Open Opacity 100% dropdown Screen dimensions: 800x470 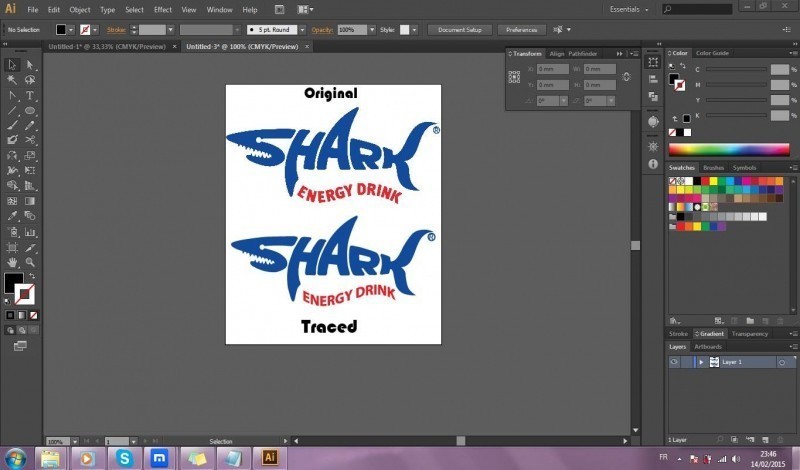pos(372,30)
